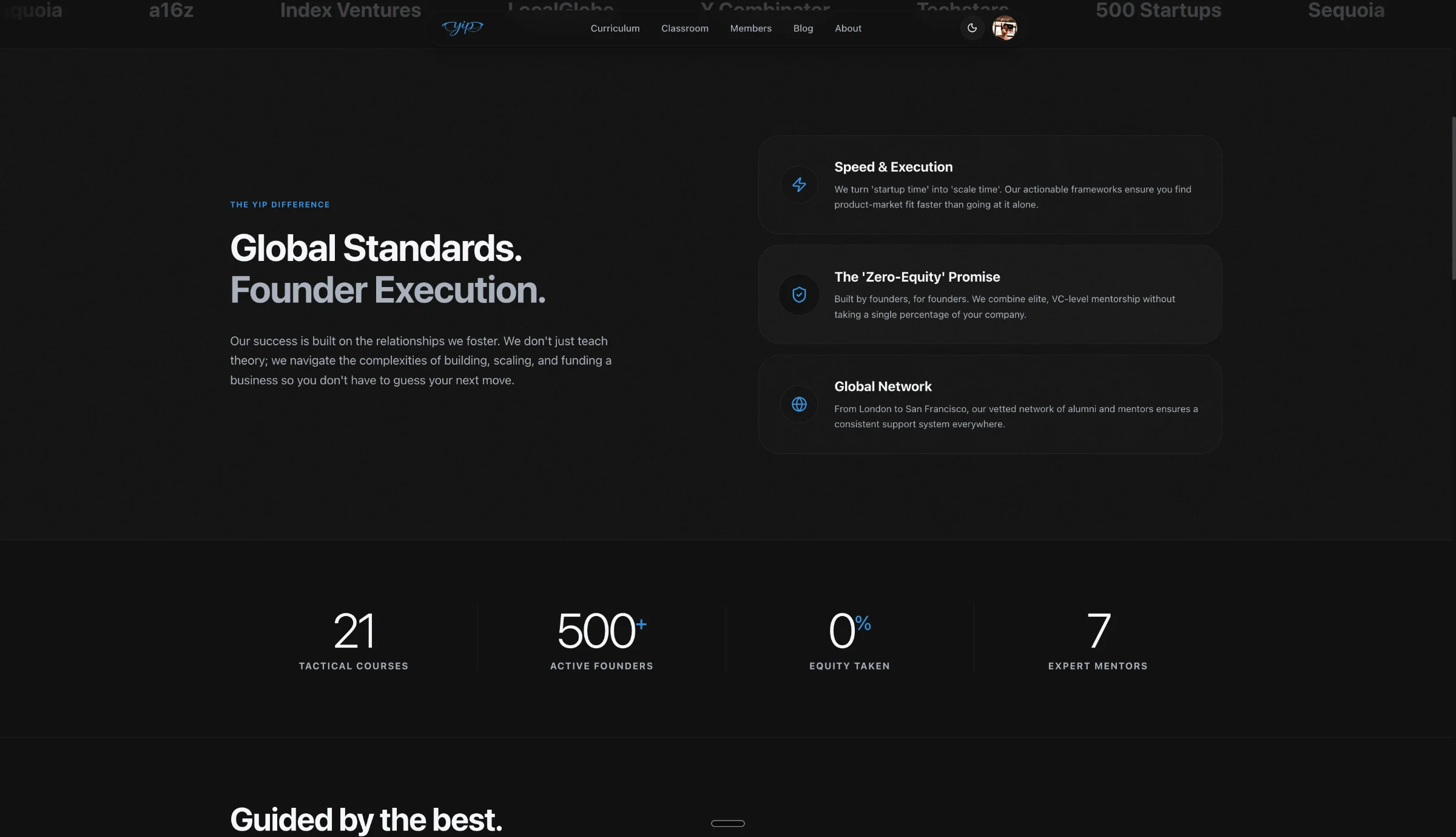Open the user profile avatar
Viewport: 1456px width, 837px height.
point(1005,28)
